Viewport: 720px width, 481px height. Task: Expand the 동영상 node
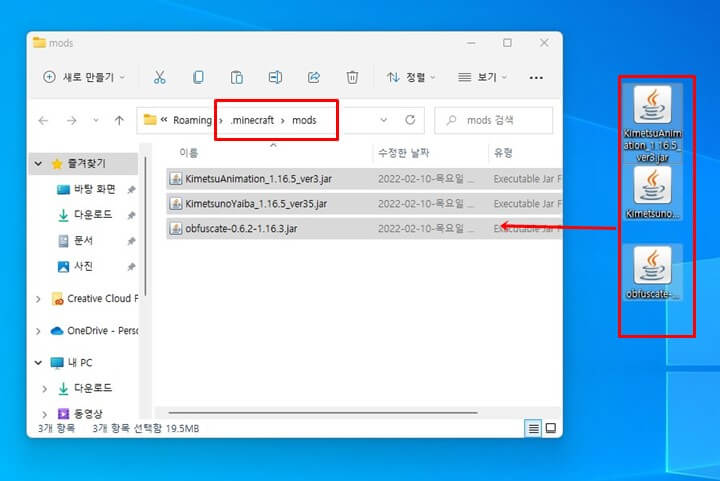[x=45, y=414]
